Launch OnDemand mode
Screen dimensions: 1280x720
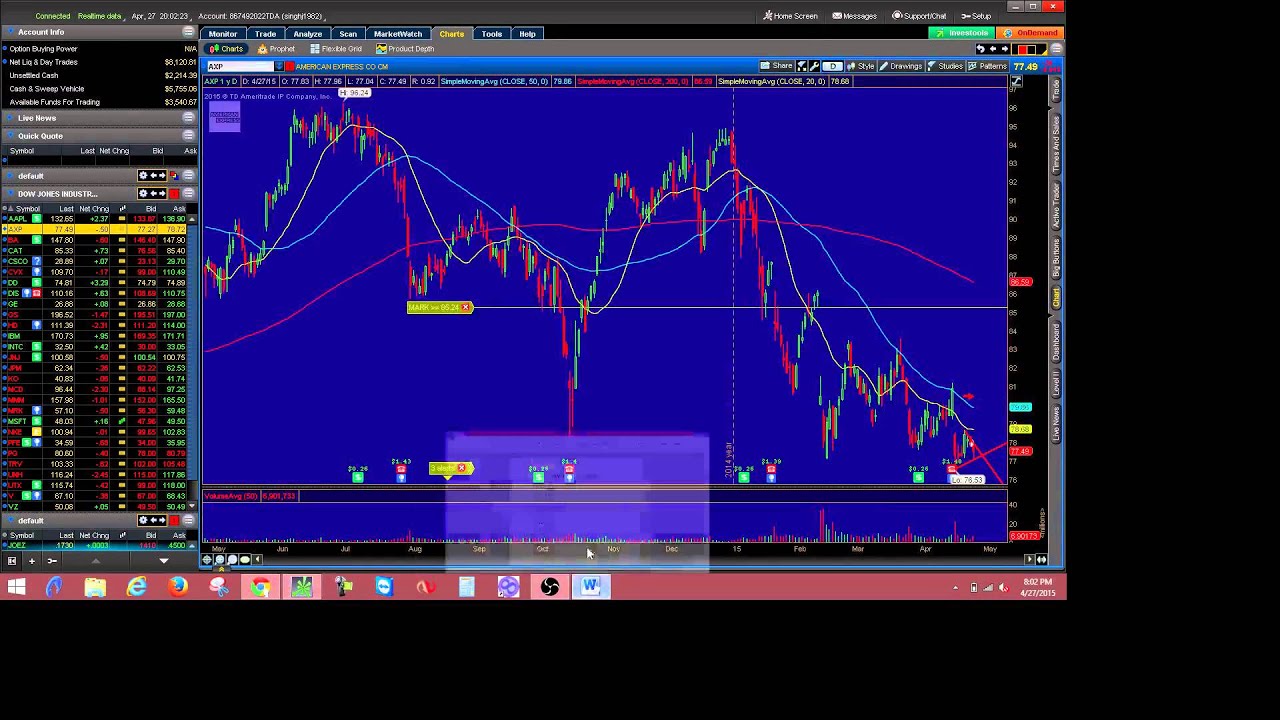point(1032,33)
